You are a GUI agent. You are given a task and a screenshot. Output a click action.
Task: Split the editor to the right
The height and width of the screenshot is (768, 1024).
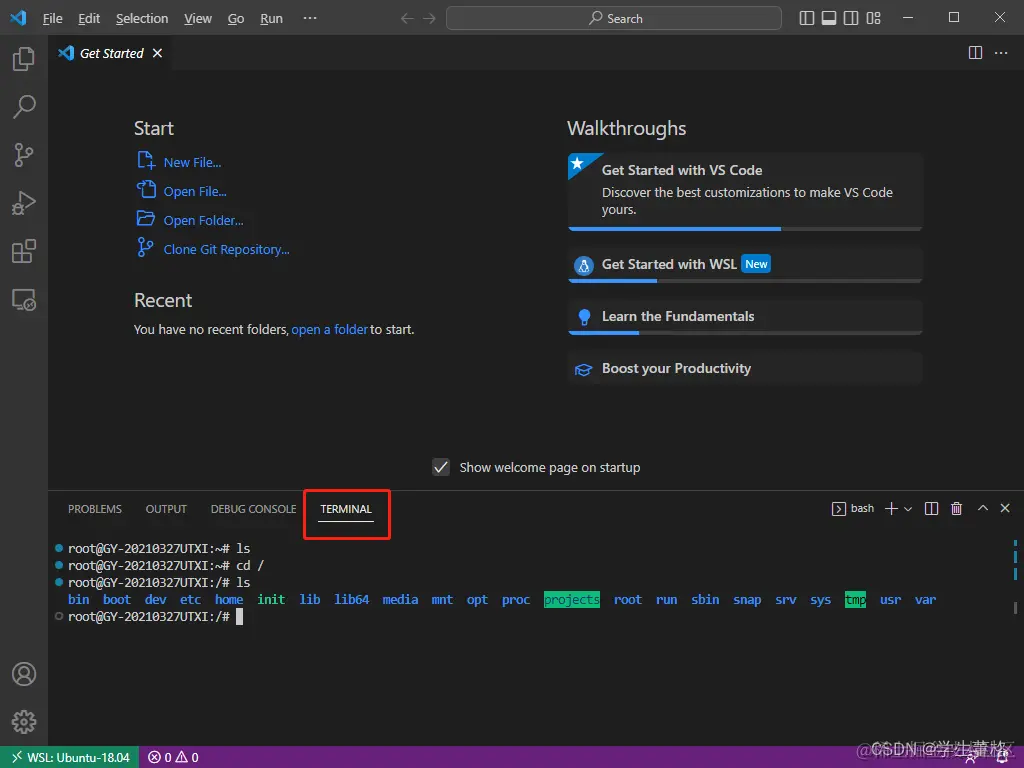pos(975,53)
